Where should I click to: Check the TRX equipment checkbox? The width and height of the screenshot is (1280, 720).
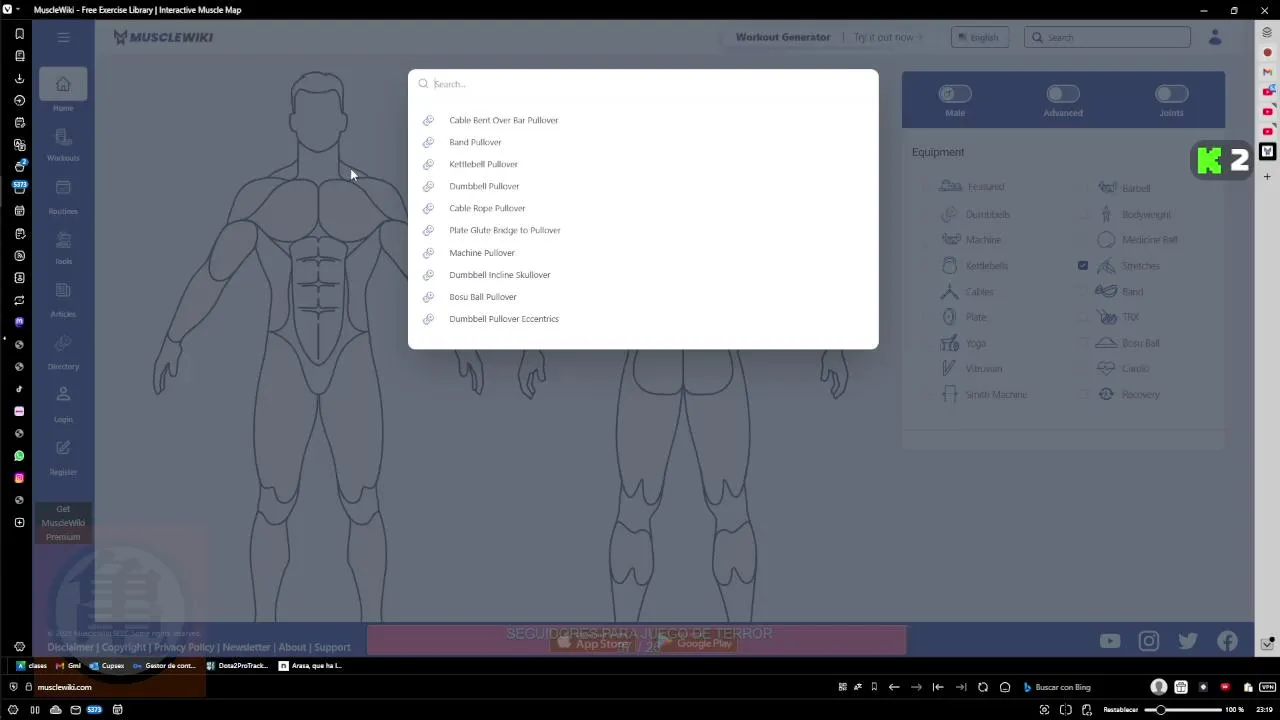coord(1083,317)
